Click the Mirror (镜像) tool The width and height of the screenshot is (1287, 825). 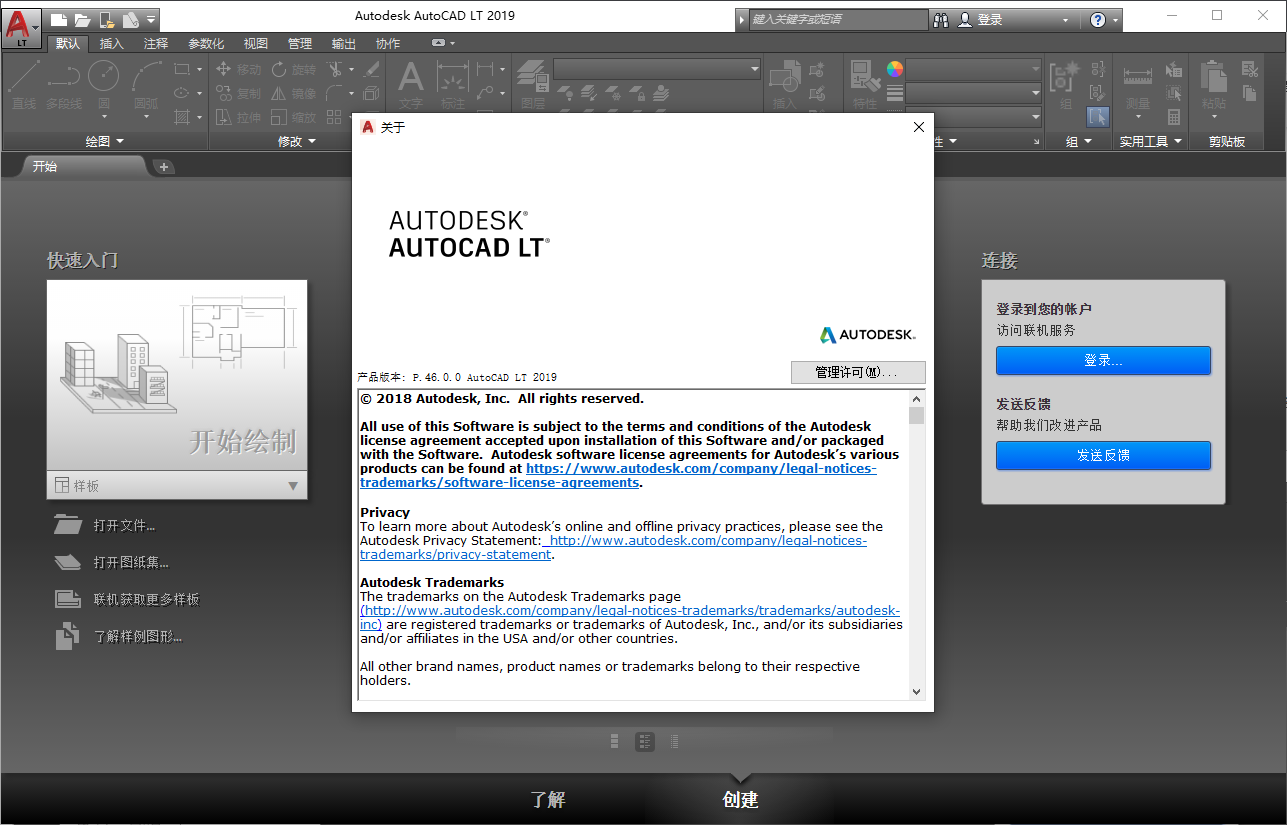(x=296, y=92)
